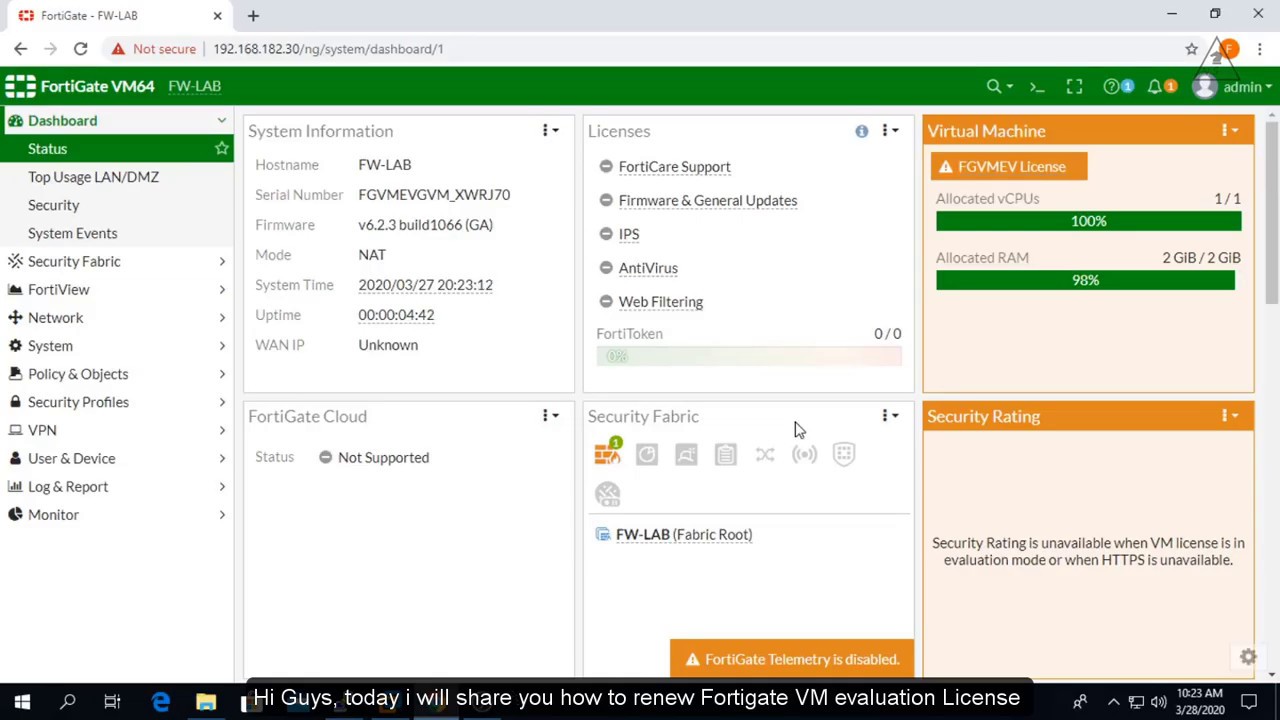The height and width of the screenshot is (720, 1280).
Task: Click the system time value
Action: (x=426, y=285)
